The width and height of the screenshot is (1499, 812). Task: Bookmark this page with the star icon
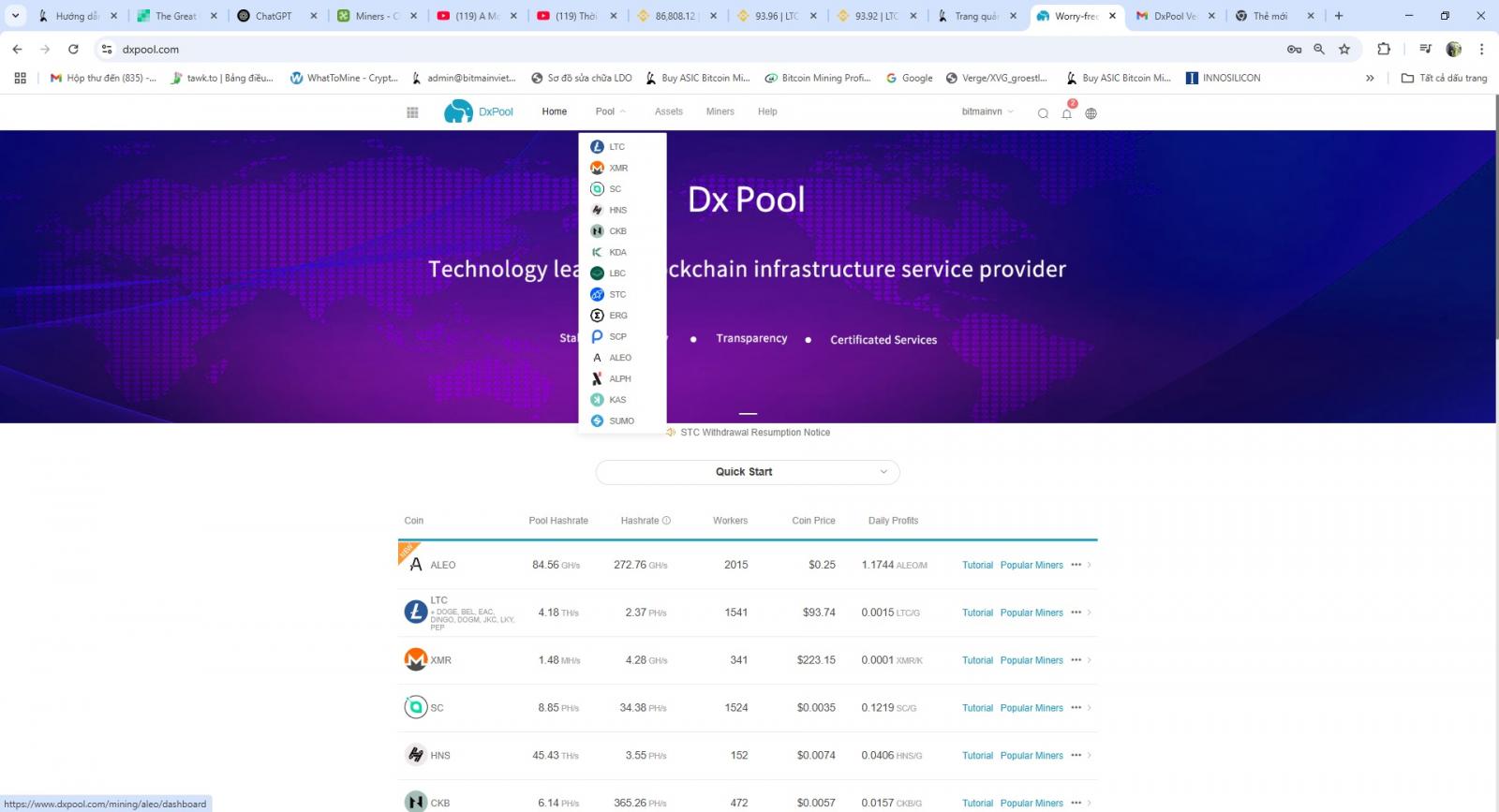coord(1344,49)
